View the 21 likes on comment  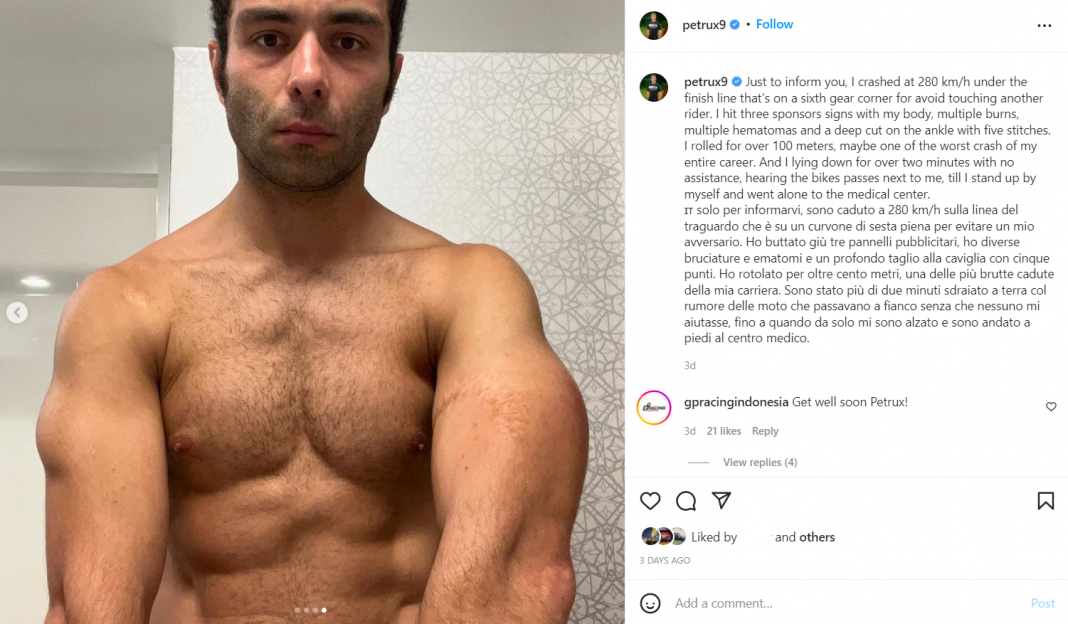point(723,431)
